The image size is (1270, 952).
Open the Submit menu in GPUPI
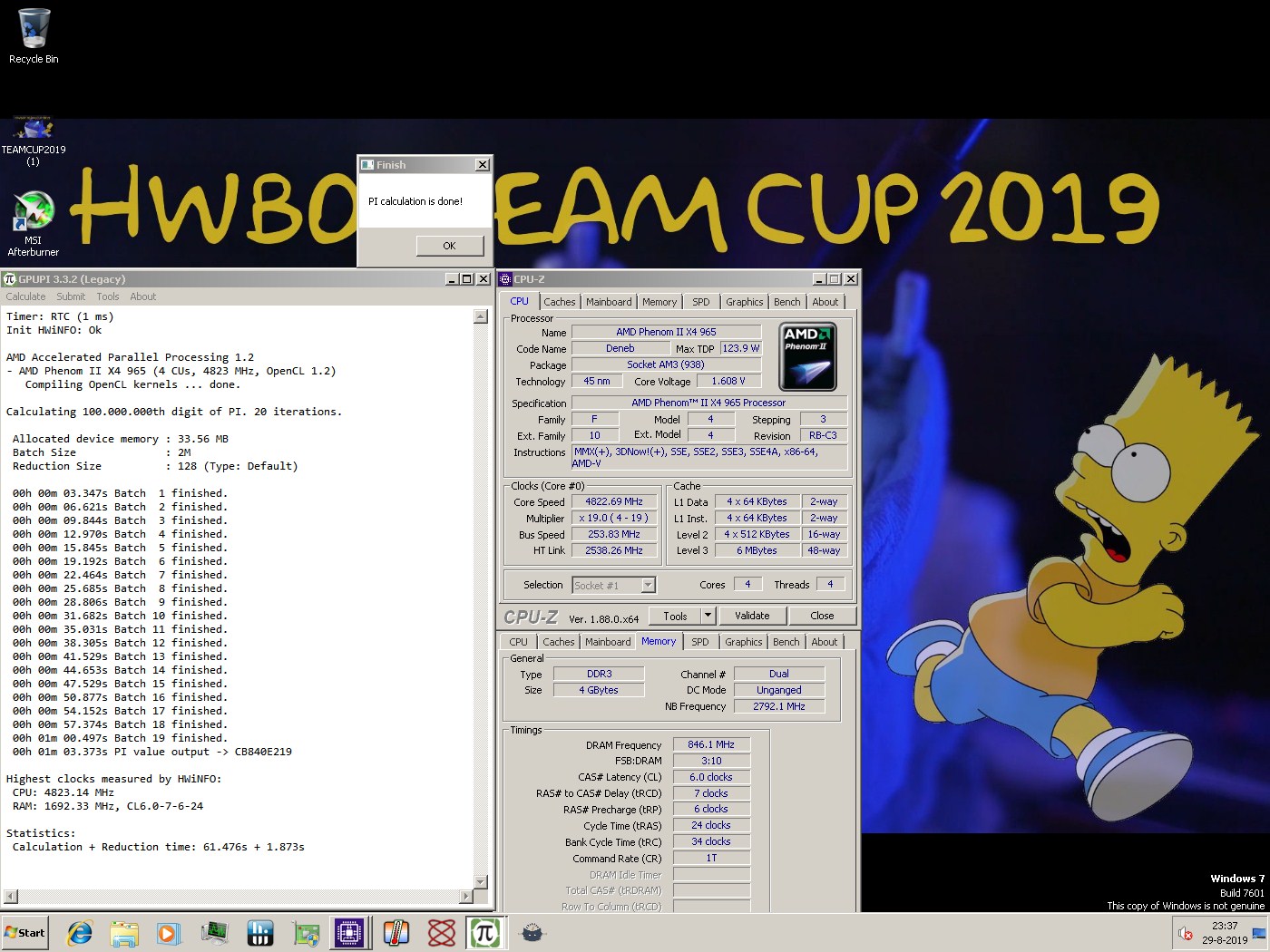coord(71,296)
